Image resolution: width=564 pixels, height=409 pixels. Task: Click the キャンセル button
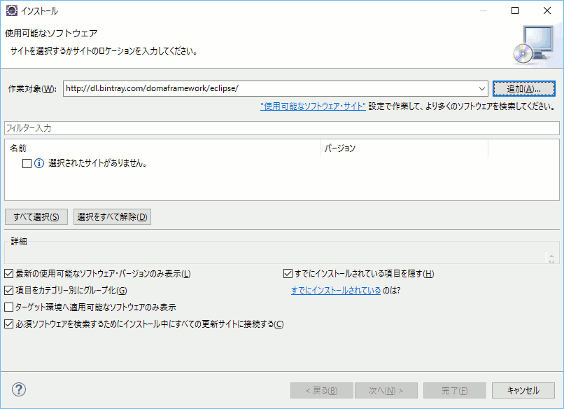coord(523,390)
